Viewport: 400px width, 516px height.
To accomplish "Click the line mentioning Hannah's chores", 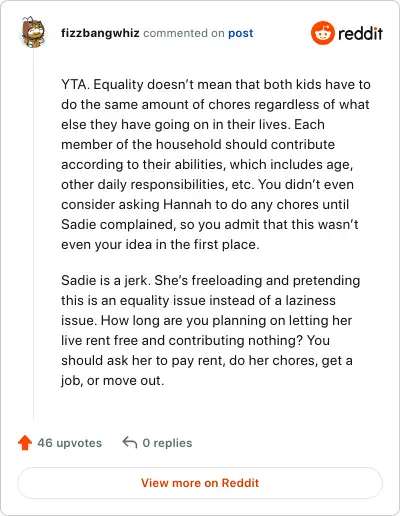I will pyautogui.click(x=205, y=204).
